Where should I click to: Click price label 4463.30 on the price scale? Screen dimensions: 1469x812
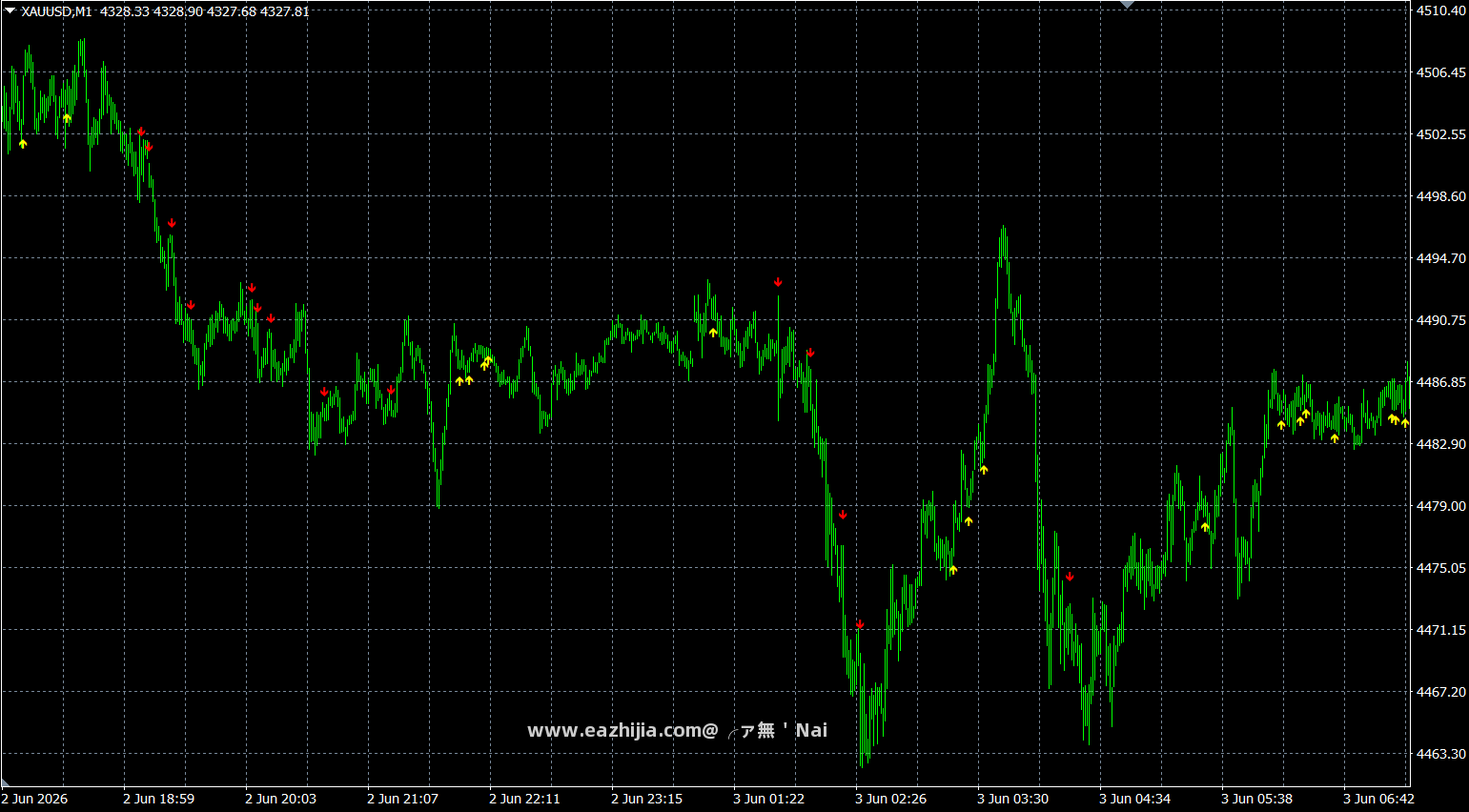[1441, 754]
